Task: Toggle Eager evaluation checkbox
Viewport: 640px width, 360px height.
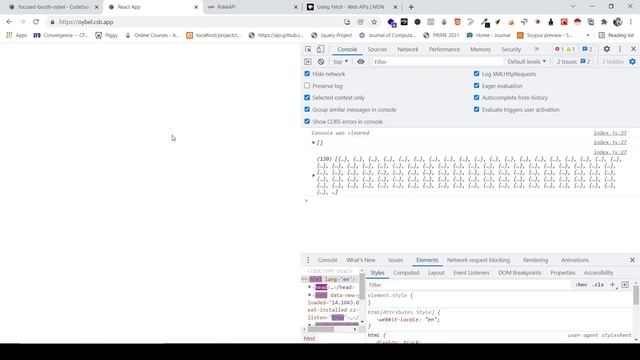Action: (x=476, y=86)
